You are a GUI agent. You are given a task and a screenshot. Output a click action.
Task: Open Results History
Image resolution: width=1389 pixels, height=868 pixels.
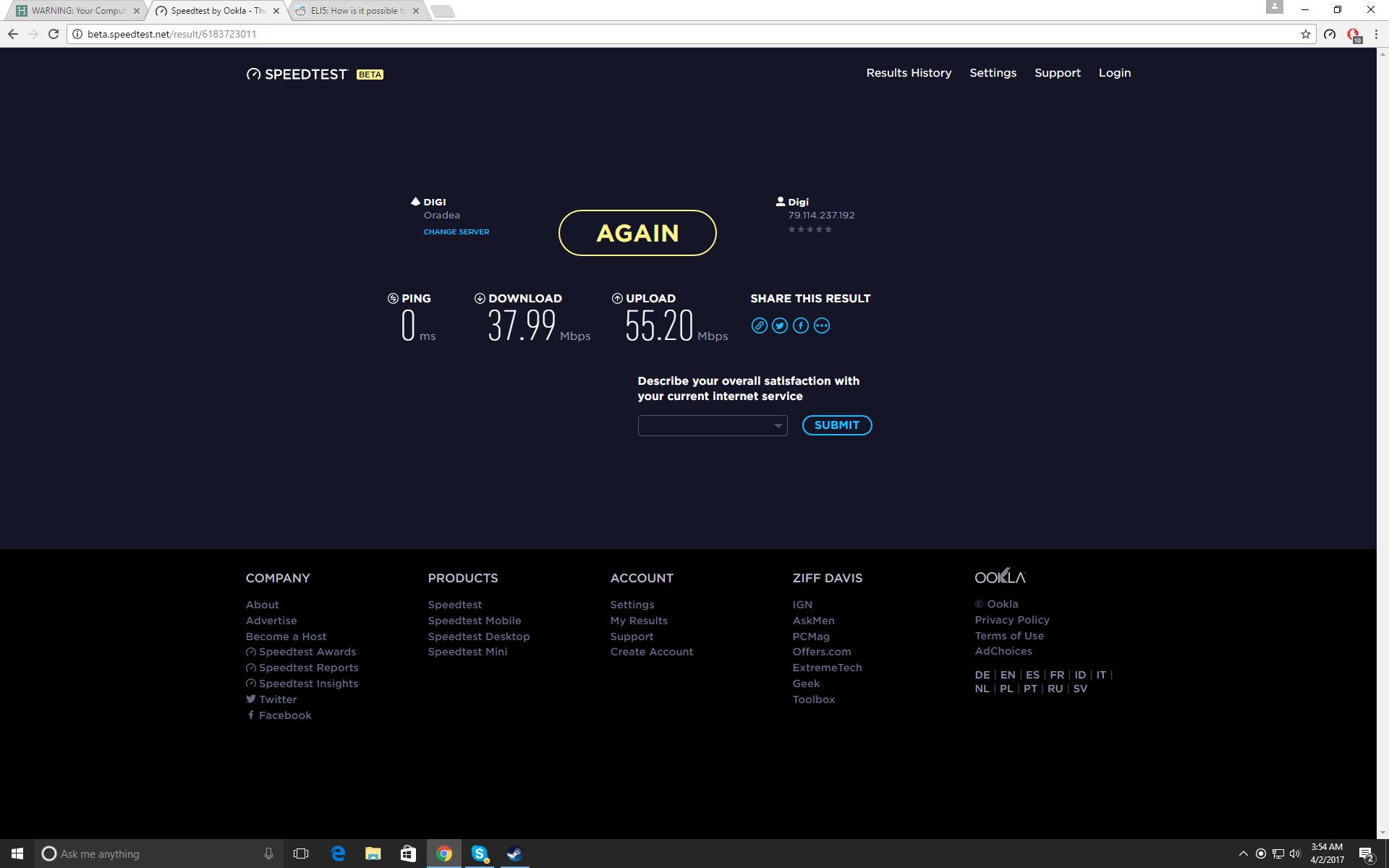tap(909, 73)
